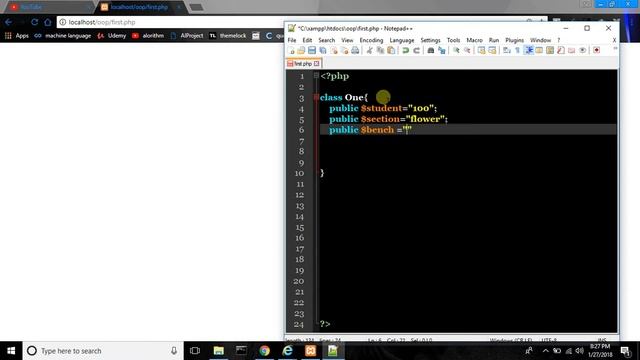Viewport: 640px width, 360px height.
Task: Click the Zoom Out magnifier icon
Action: point(467,50)
